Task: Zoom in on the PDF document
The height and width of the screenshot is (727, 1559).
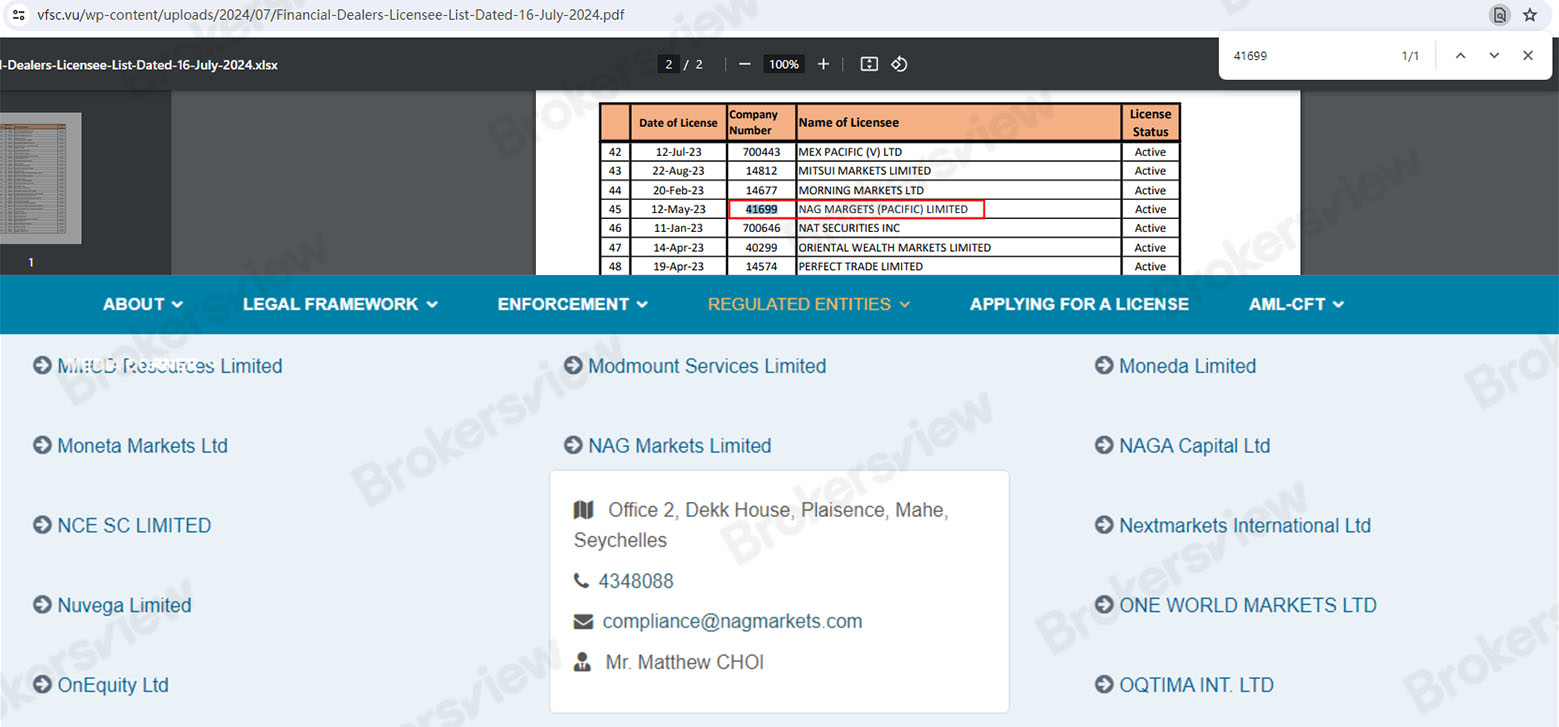Action: point(822,64)
